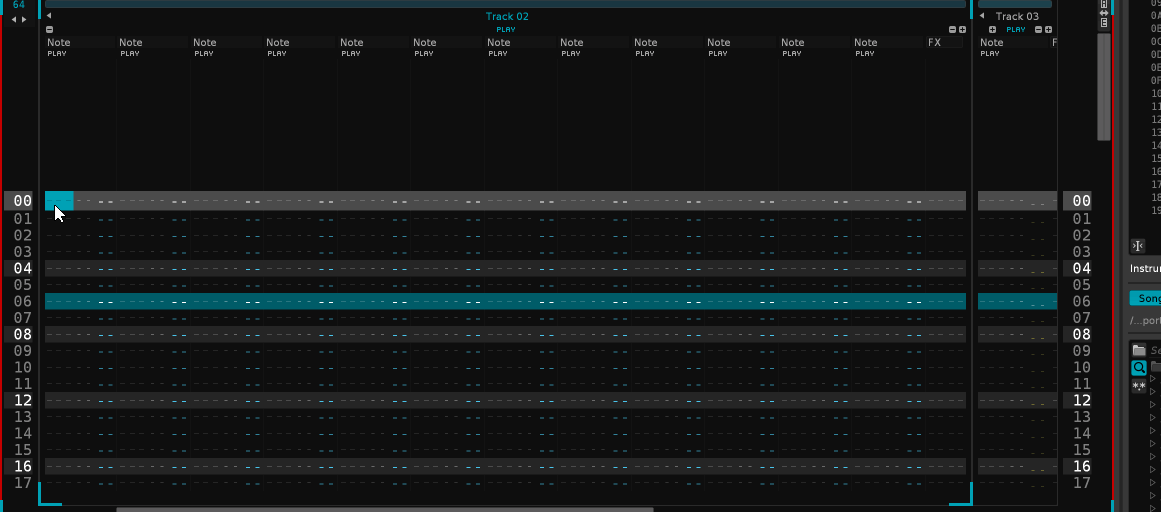The height and width of the screenshot is (512, 1161).
Task: Click the splitter icon above Instruments panel
Action: coord(1138,246)
